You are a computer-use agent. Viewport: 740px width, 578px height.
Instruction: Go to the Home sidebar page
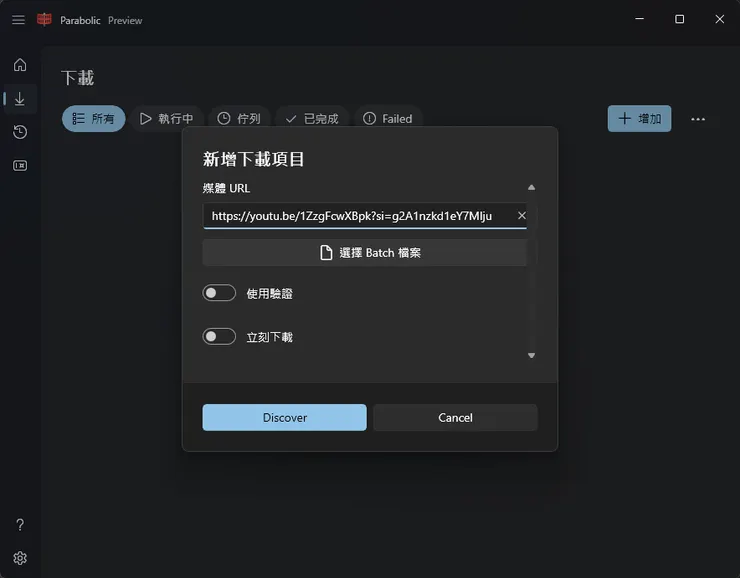pyautogui.click(x=20, y=65)
